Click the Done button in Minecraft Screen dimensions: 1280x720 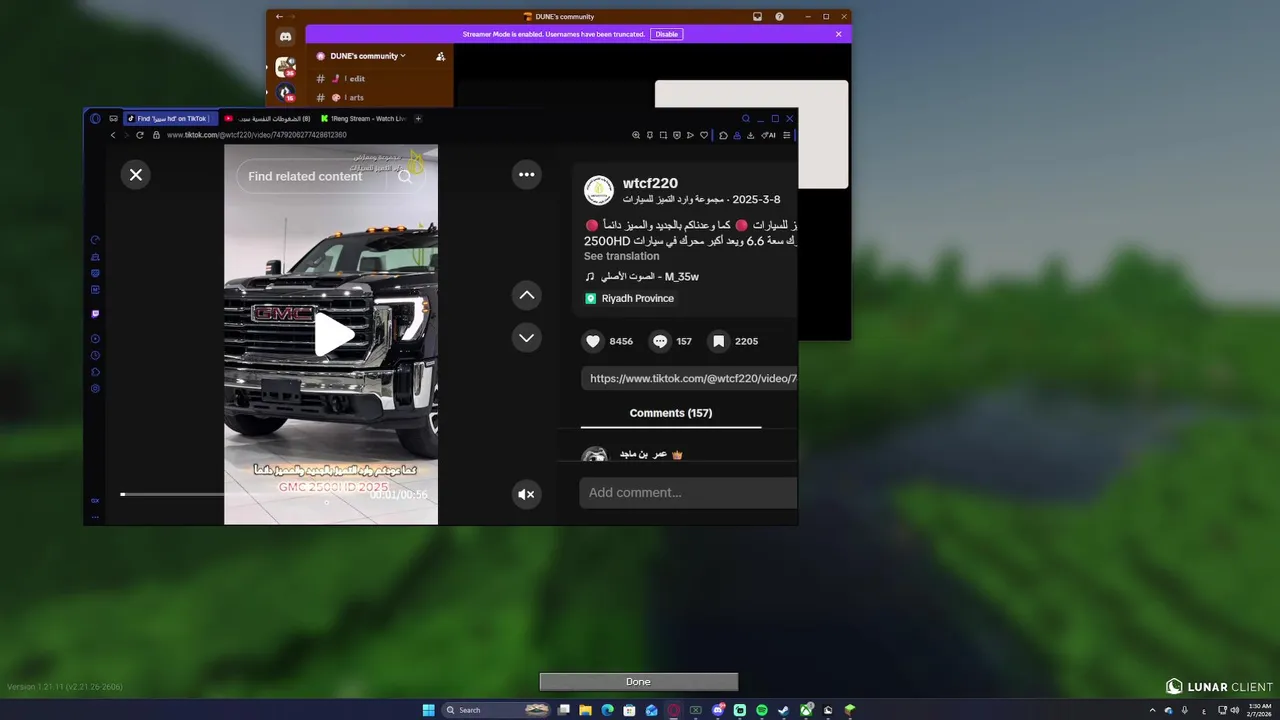coord(639,682)
